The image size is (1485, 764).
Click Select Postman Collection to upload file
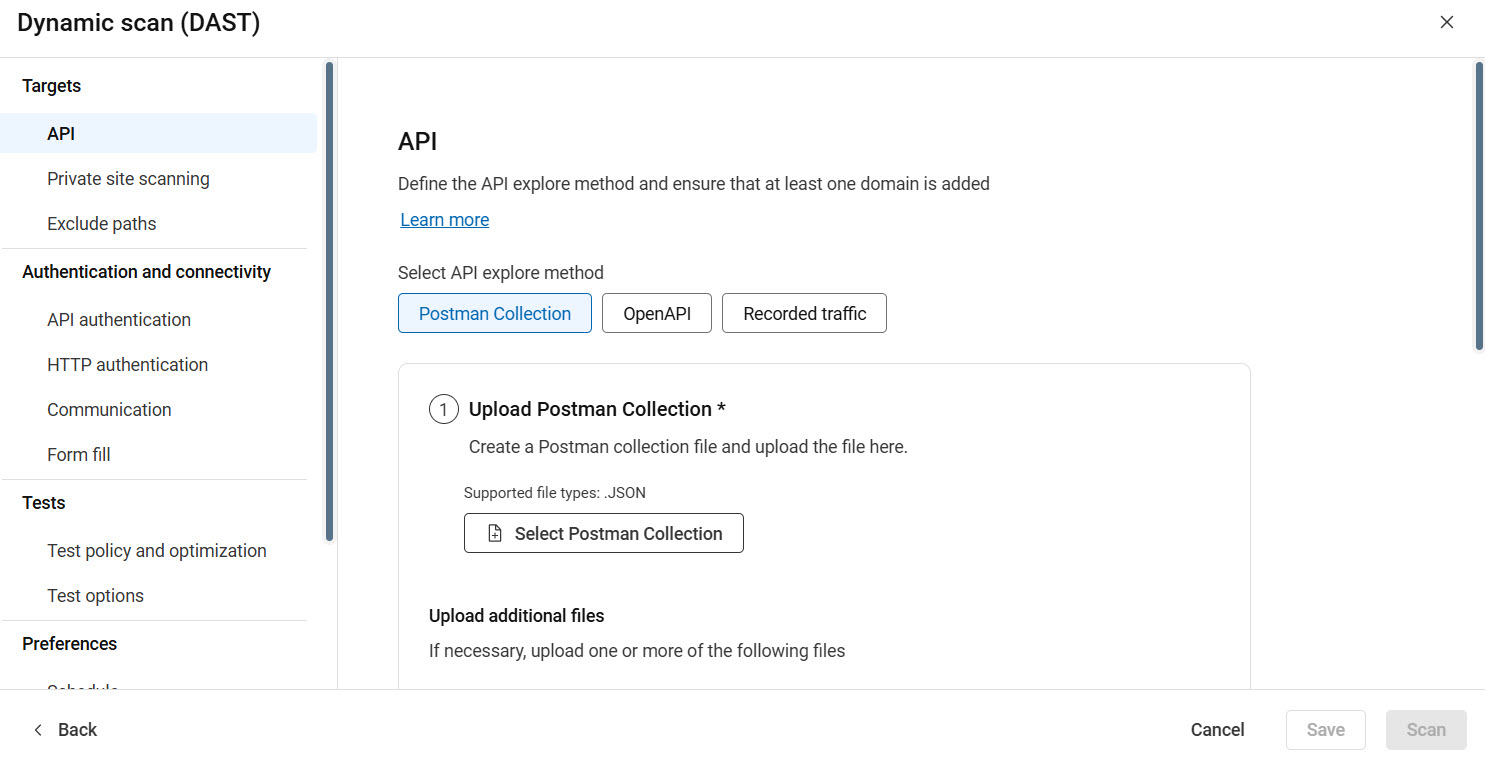pyautogui.click(x=603, y=533)
